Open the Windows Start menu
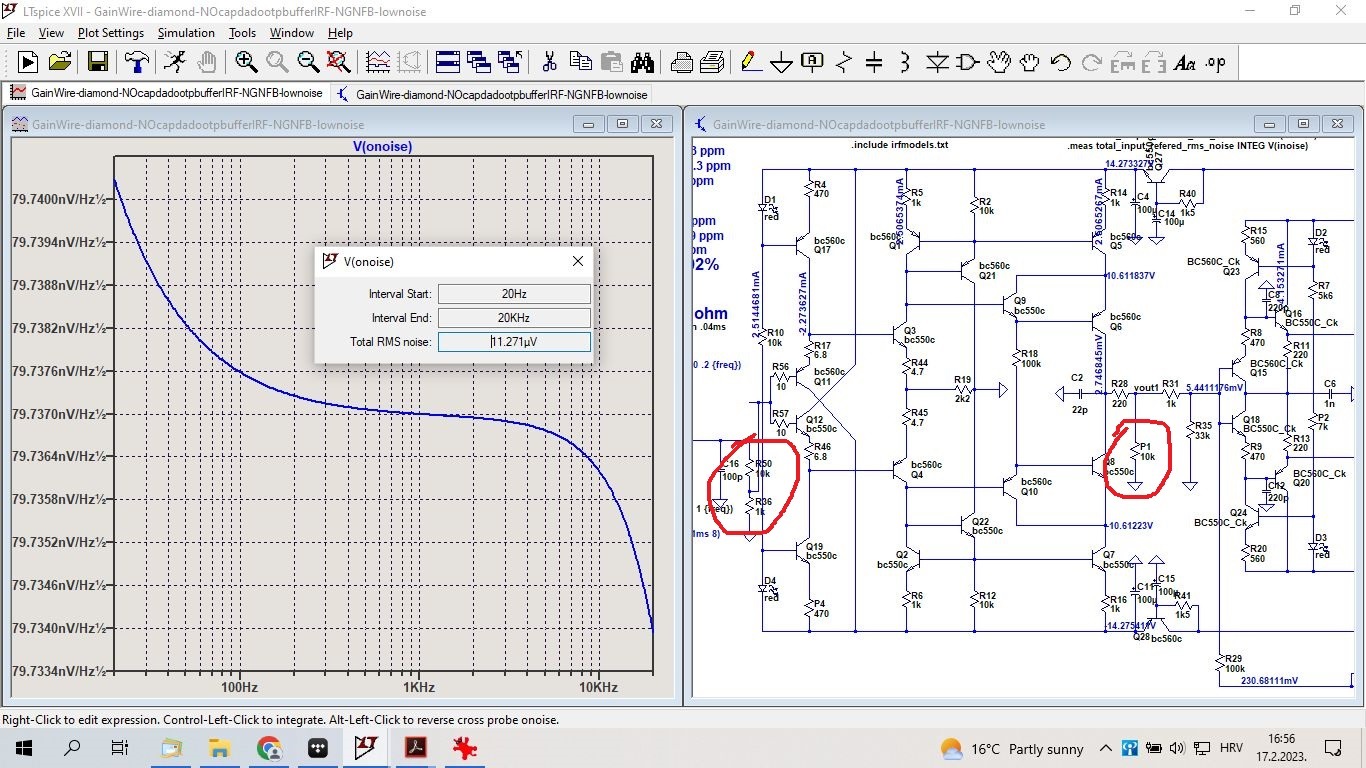Screen dimensions: 1366x768 [24, 748]
